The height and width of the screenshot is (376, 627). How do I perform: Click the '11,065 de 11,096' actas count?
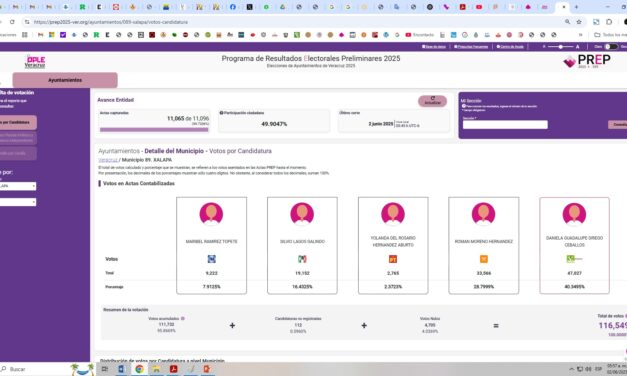[x=188, y=118]
